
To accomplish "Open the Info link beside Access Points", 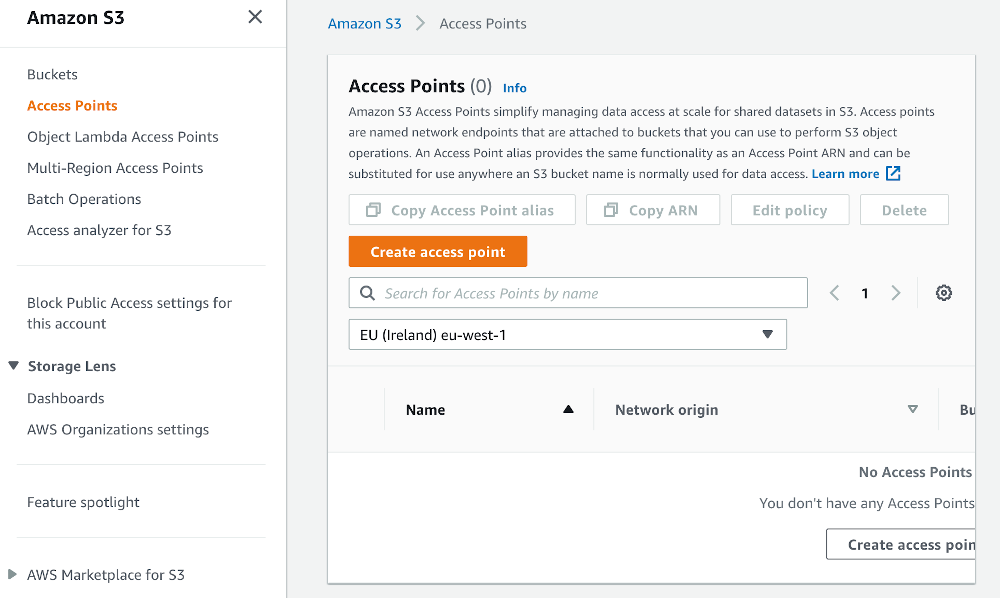I will pos(514,88).
